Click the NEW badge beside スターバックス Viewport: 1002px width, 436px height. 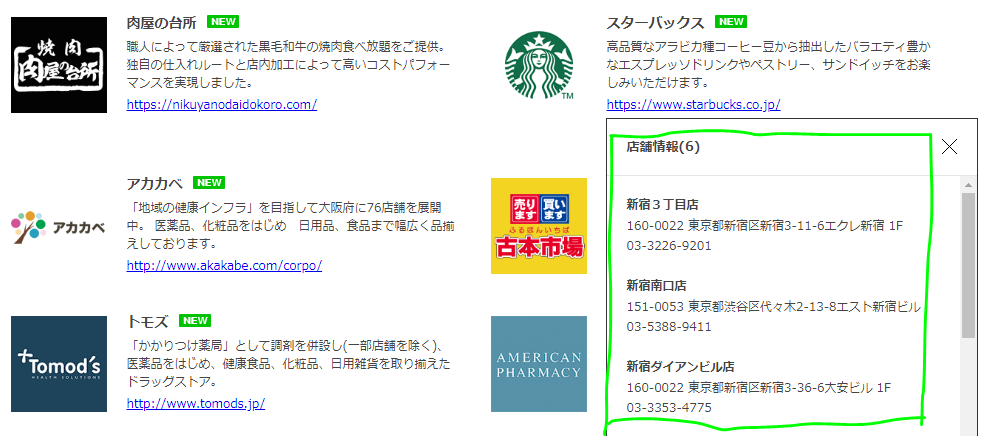[731, 22]
